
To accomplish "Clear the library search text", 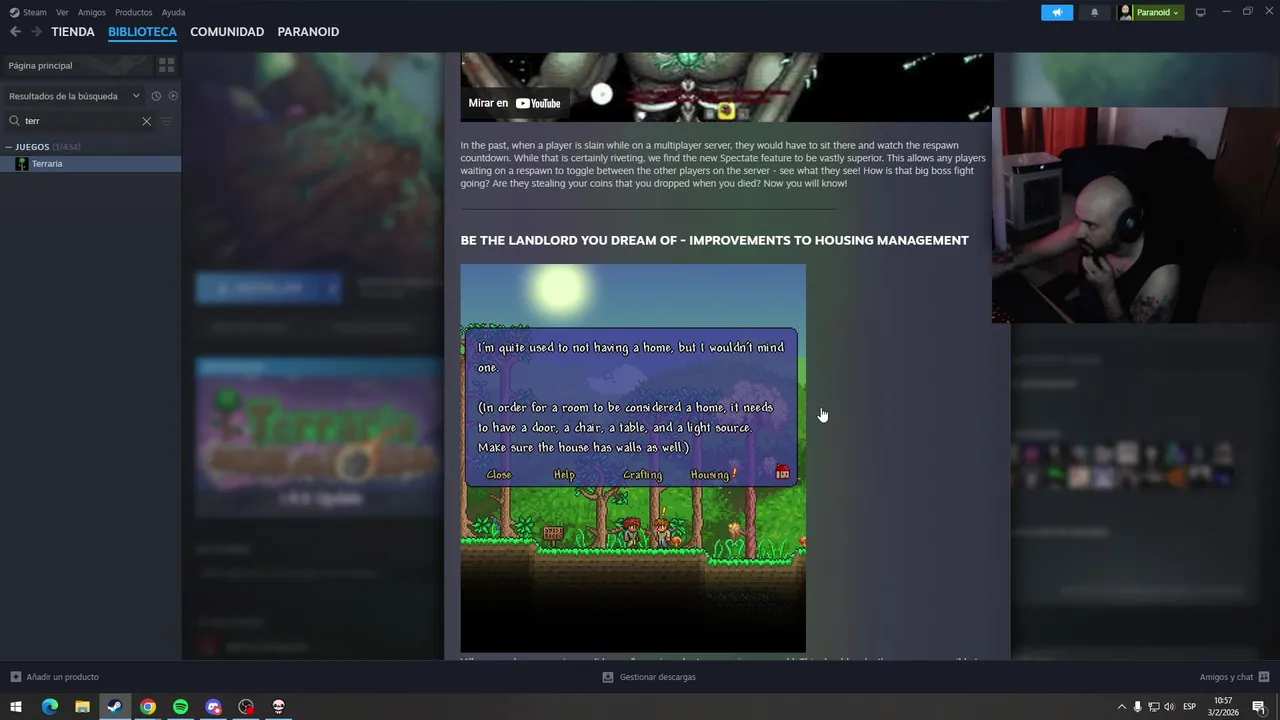I will (x=146, y=121).
